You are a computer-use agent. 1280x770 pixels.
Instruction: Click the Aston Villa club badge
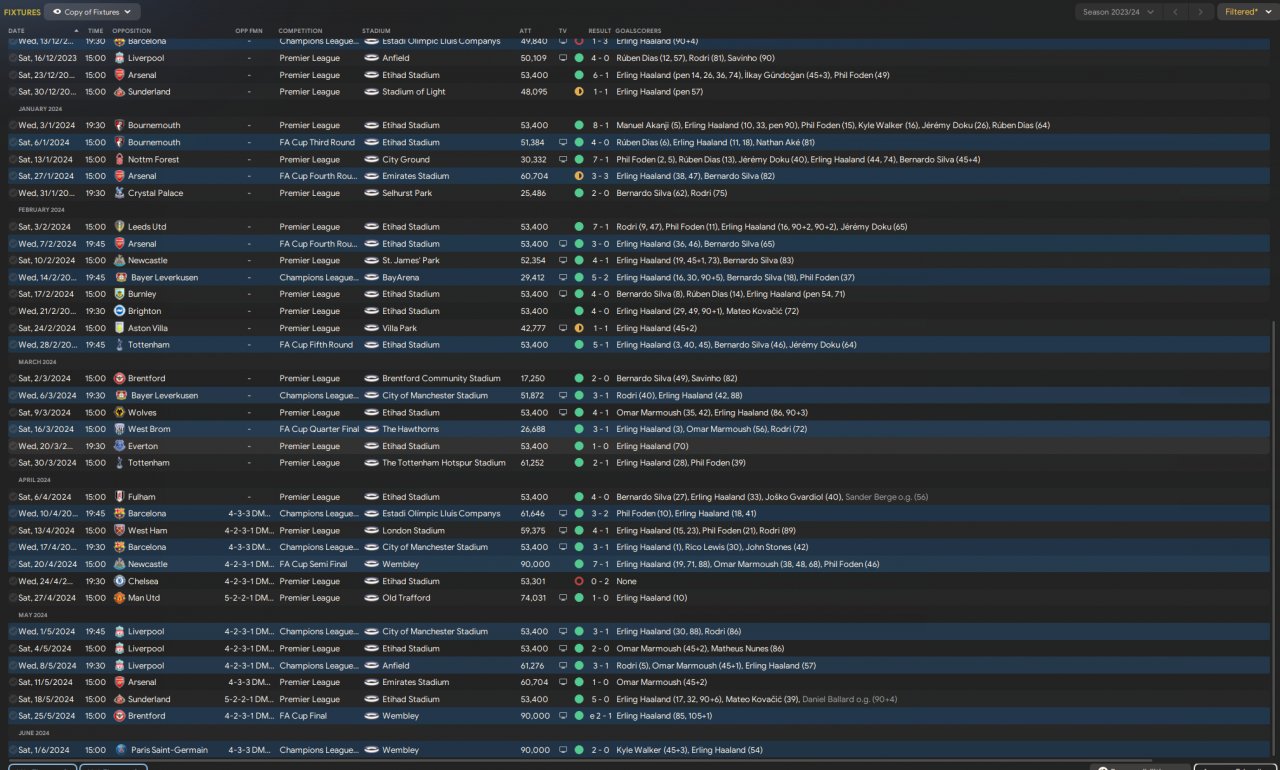tap(120, 328)
